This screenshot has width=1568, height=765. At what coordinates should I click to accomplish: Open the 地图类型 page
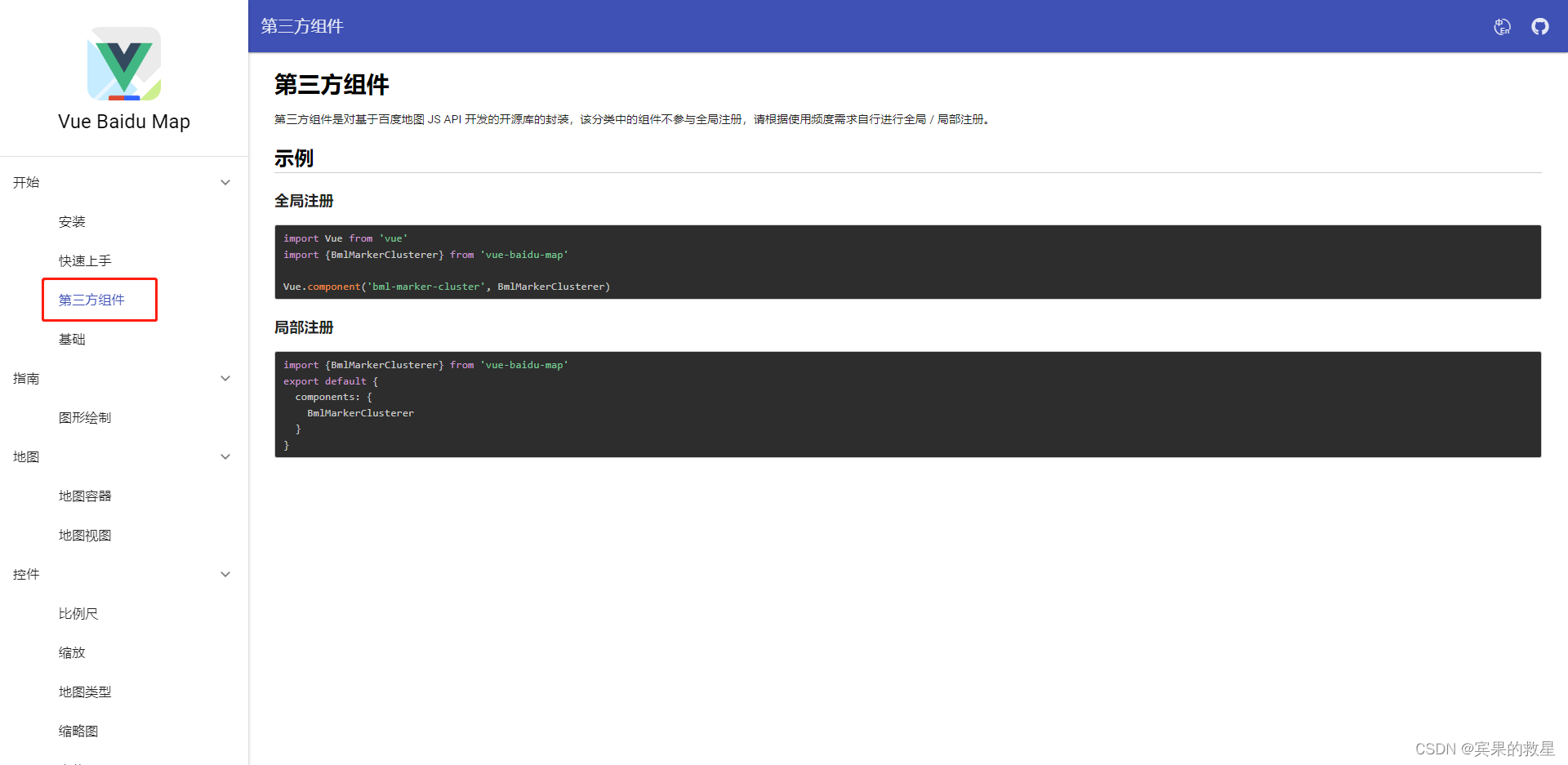coord(84,692)
